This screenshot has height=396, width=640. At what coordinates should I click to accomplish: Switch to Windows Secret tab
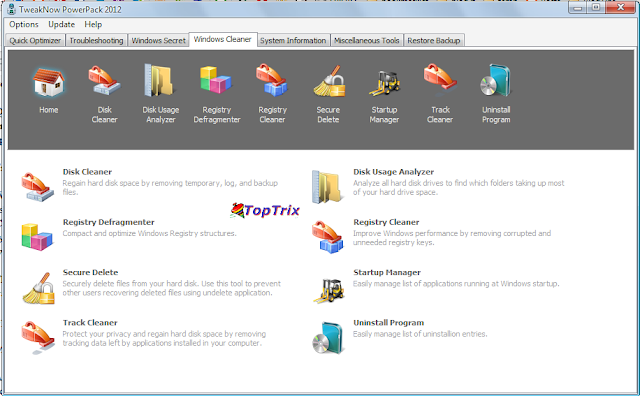(x=158, y=40)
